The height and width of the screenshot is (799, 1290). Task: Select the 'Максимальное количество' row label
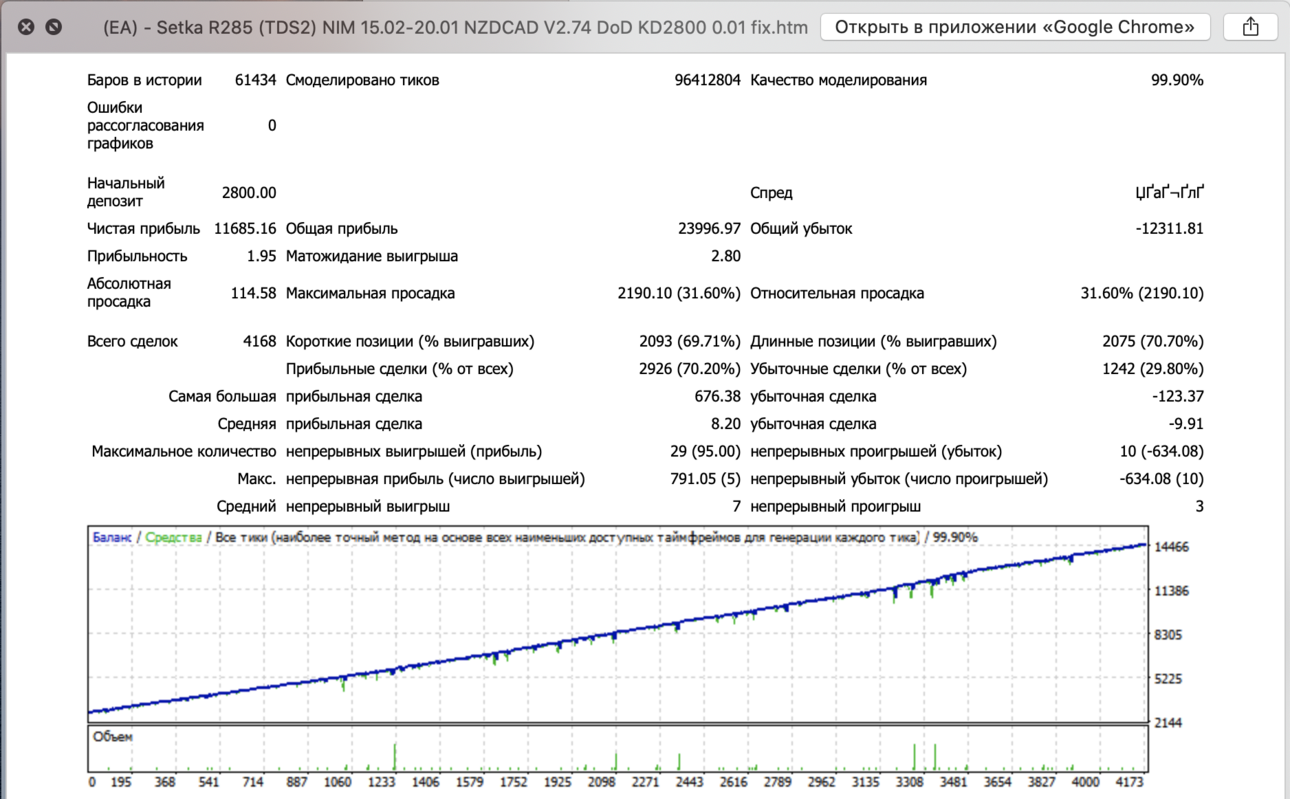(184, 451)
